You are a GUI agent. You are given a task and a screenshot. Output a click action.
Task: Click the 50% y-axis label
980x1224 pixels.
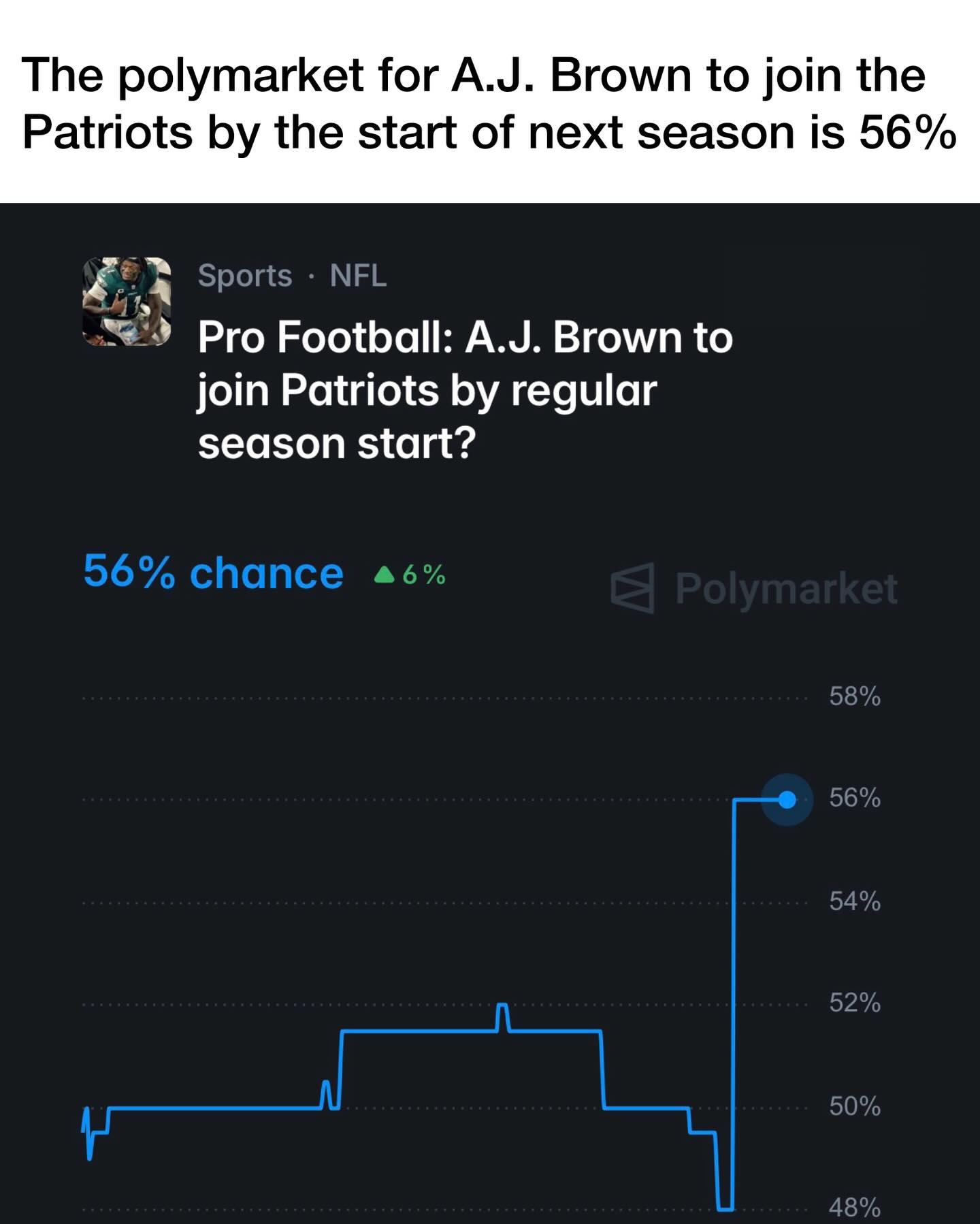855,1106
